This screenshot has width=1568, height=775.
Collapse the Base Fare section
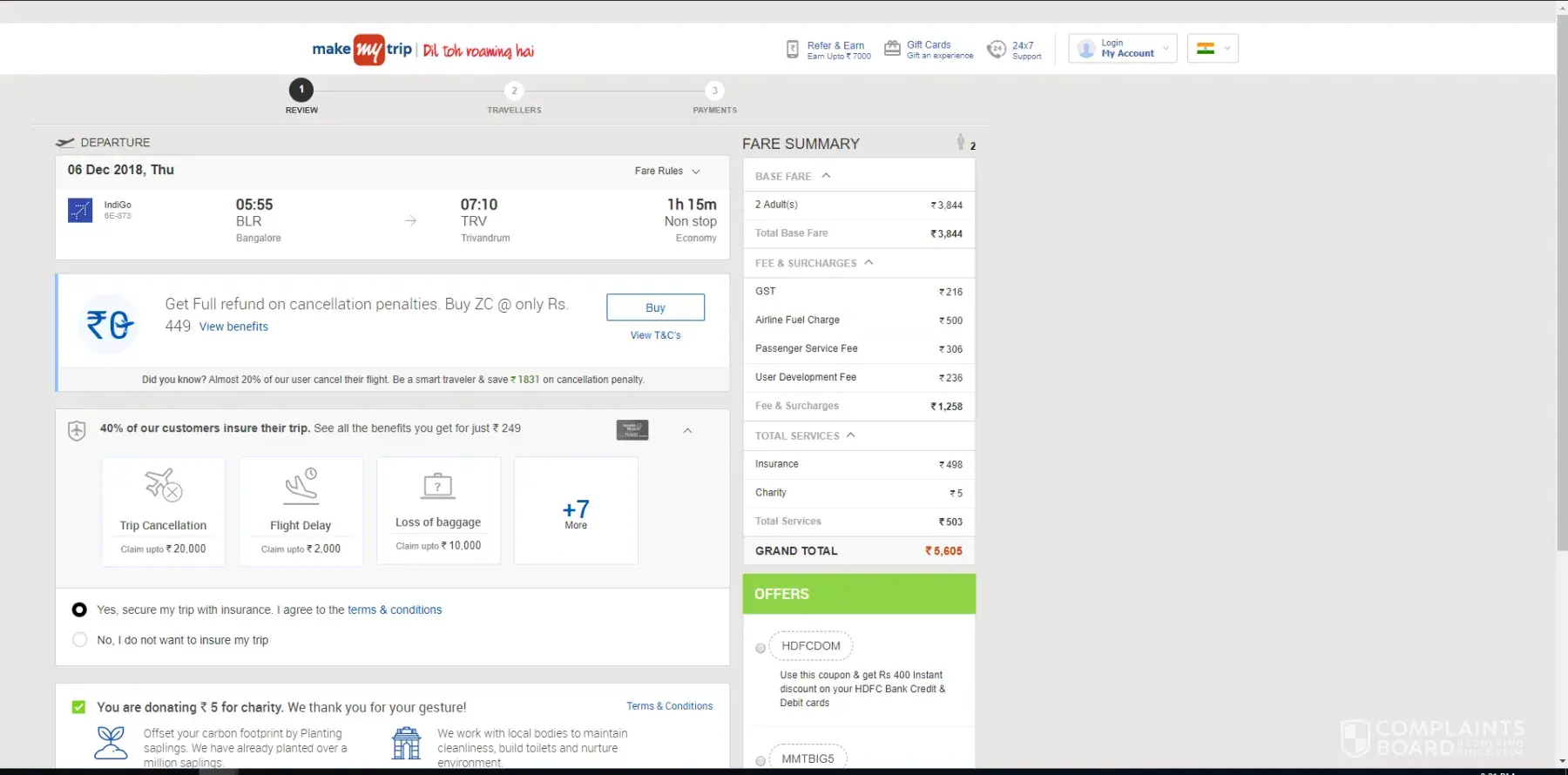[x=826, y=176]
